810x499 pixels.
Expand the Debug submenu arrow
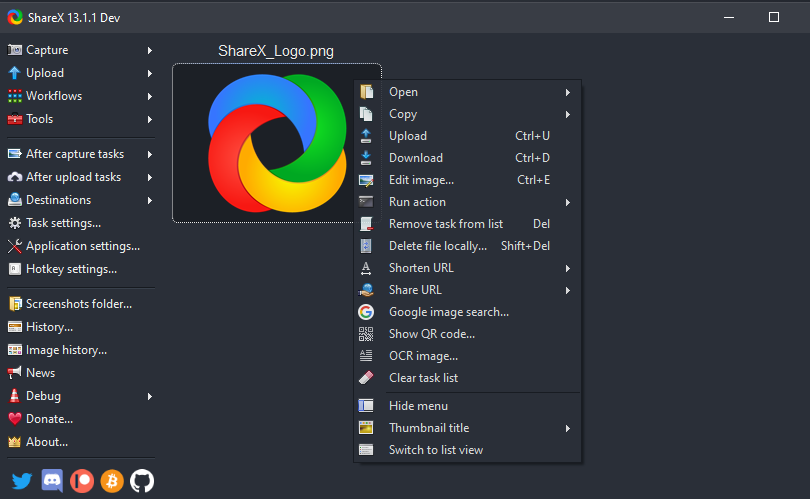click(150, 397)
